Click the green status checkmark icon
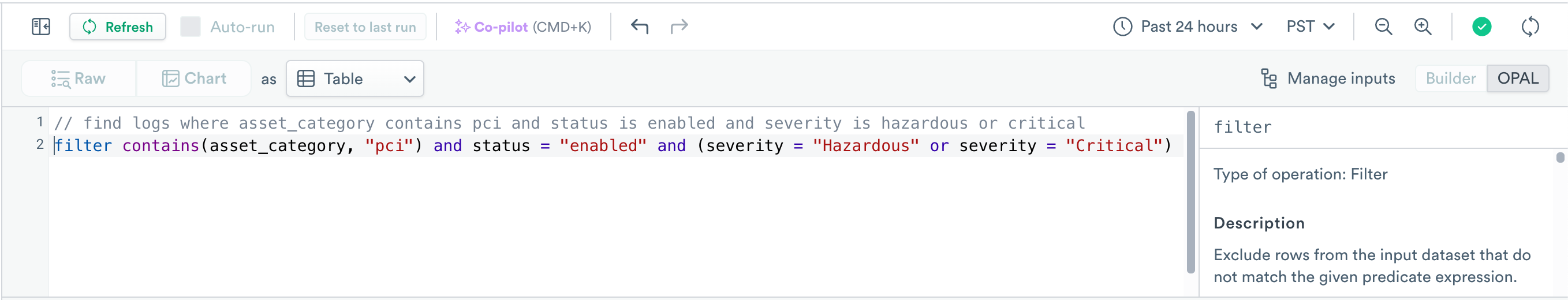This screenshot has width=1568, height=300. pos(1481,27)
